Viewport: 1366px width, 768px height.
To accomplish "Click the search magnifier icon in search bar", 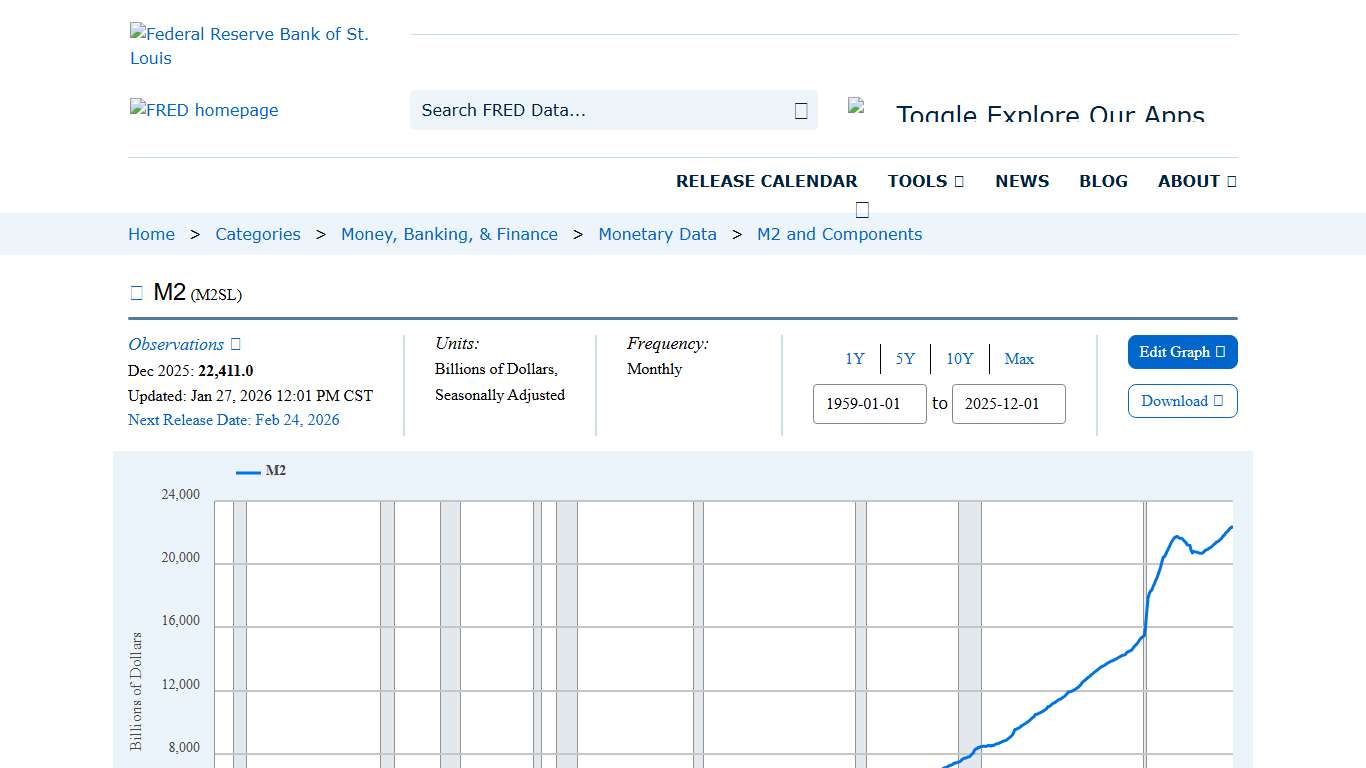I will click(x=799, y=110).
